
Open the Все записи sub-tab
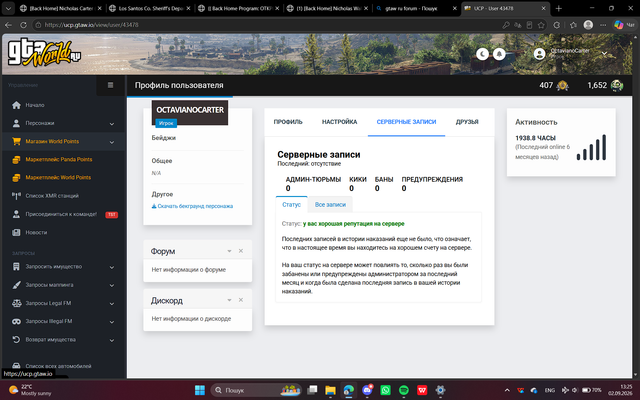click(x=330, y=204)
